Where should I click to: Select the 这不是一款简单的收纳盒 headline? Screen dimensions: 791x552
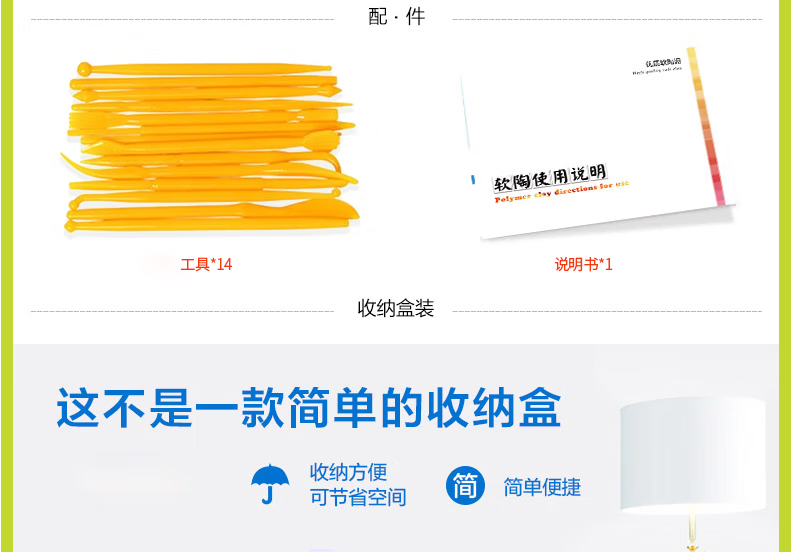(309, 408)
